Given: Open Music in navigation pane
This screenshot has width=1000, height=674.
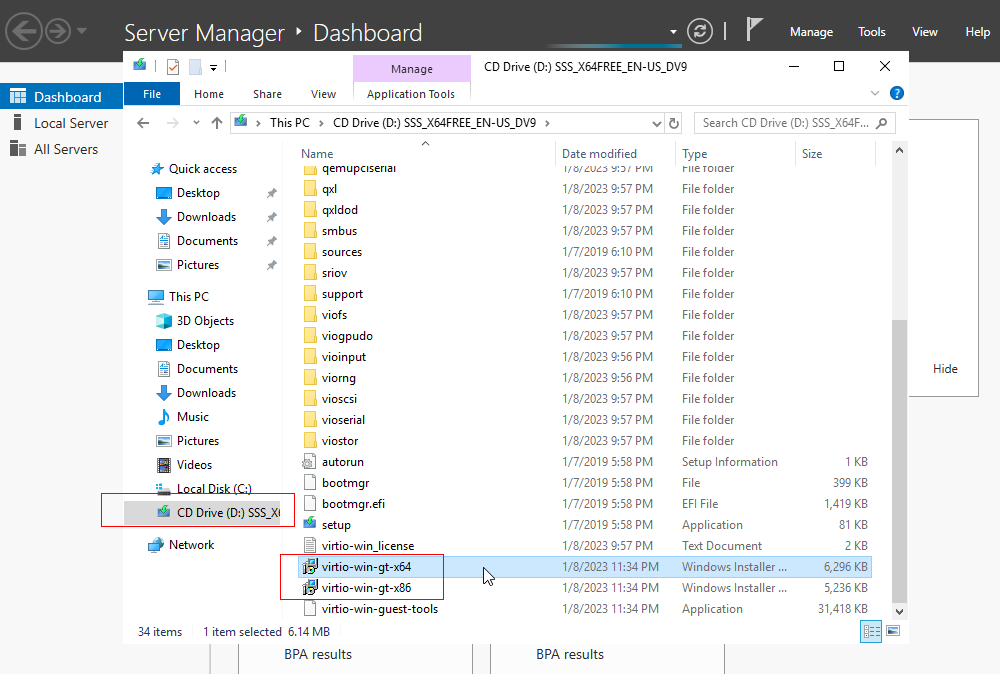Looking at the screenshot, I should (192, 416).
